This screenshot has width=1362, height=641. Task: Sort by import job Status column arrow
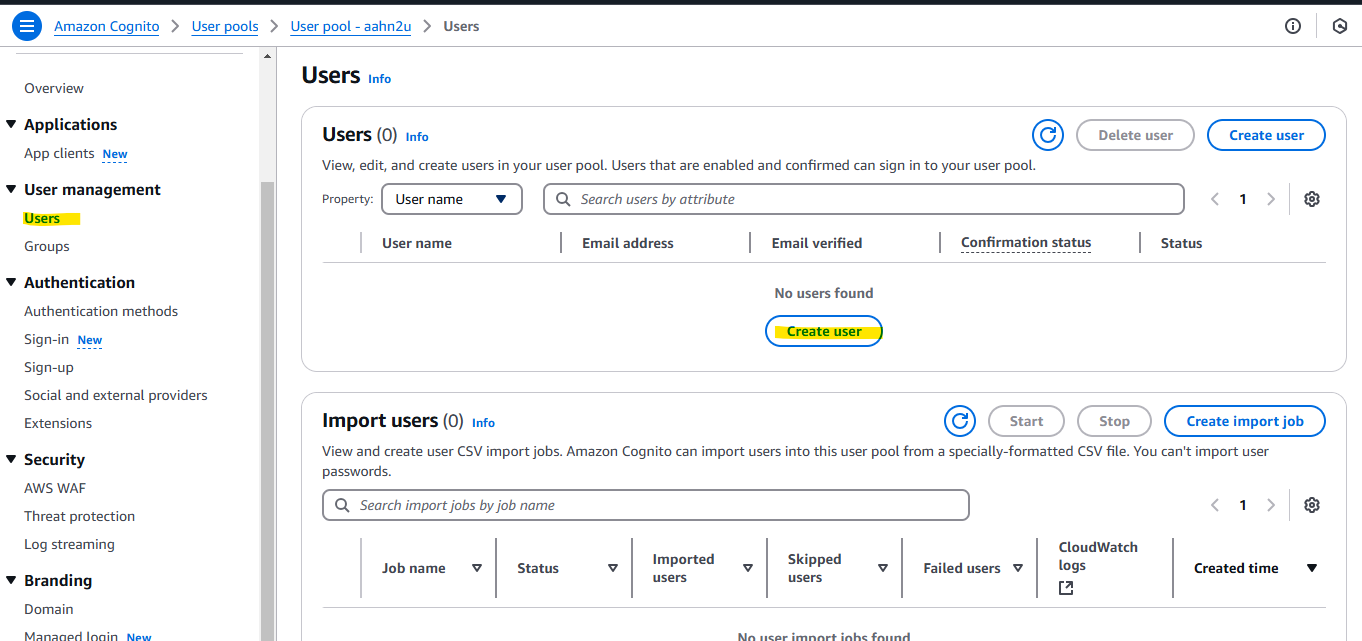(x=613, y=568)
